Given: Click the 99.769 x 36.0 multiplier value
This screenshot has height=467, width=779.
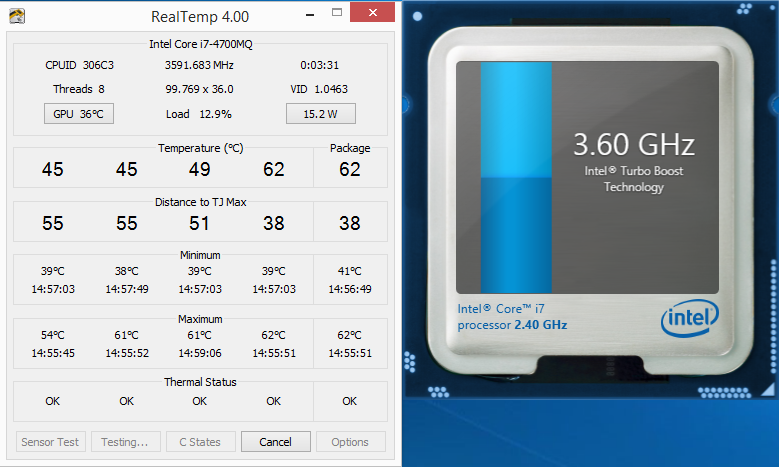Looking at the screenshot, I should [199, 89].
